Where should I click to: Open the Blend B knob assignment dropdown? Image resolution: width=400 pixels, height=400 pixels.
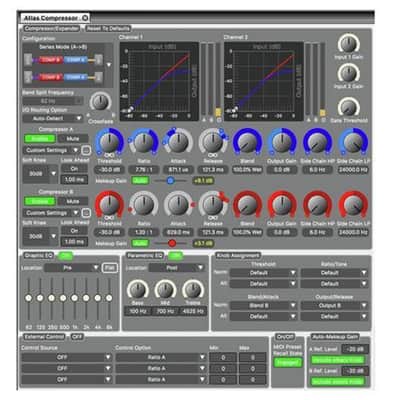click(x=263, y=305)
